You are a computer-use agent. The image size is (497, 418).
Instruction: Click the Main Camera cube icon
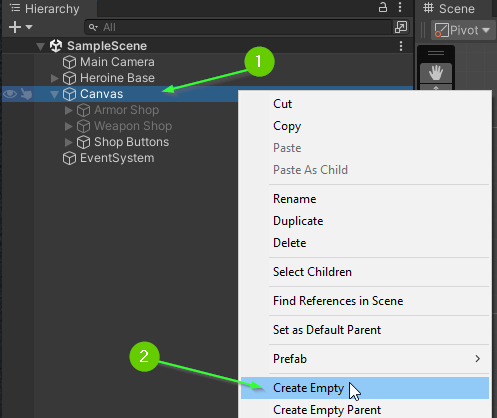click(69, 62)
